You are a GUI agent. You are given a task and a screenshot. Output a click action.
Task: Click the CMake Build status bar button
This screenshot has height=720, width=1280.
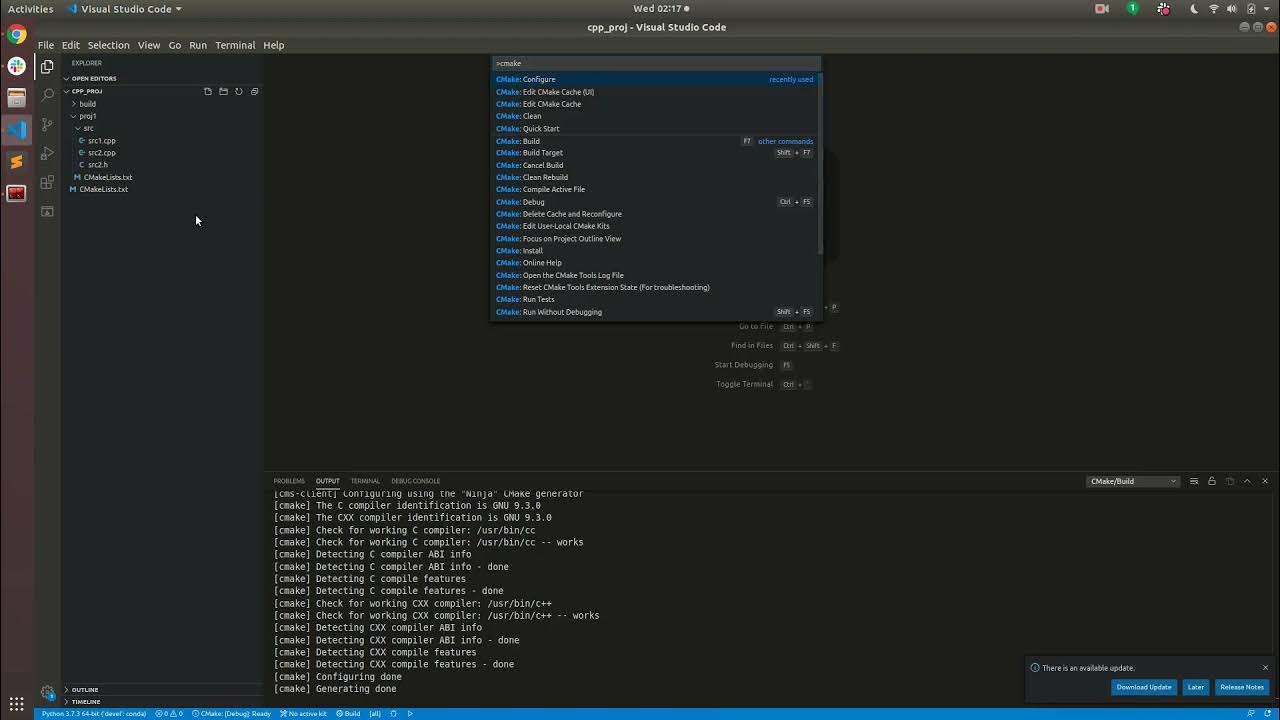(x=347, y=714)
